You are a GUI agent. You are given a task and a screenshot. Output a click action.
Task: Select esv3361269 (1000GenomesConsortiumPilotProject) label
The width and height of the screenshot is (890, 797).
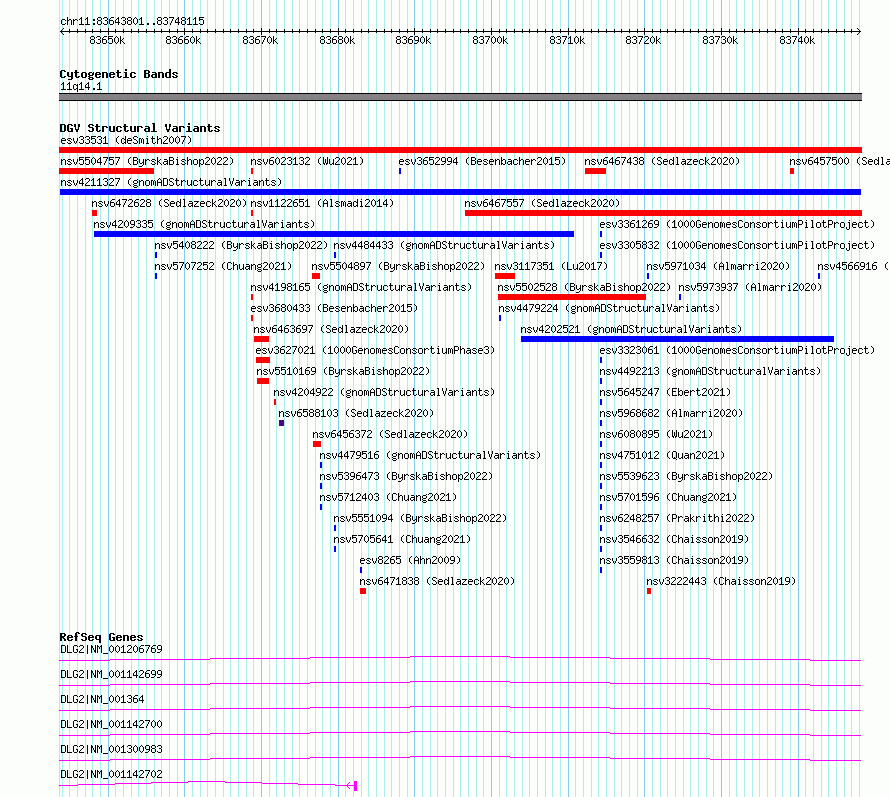click(737, 224)
